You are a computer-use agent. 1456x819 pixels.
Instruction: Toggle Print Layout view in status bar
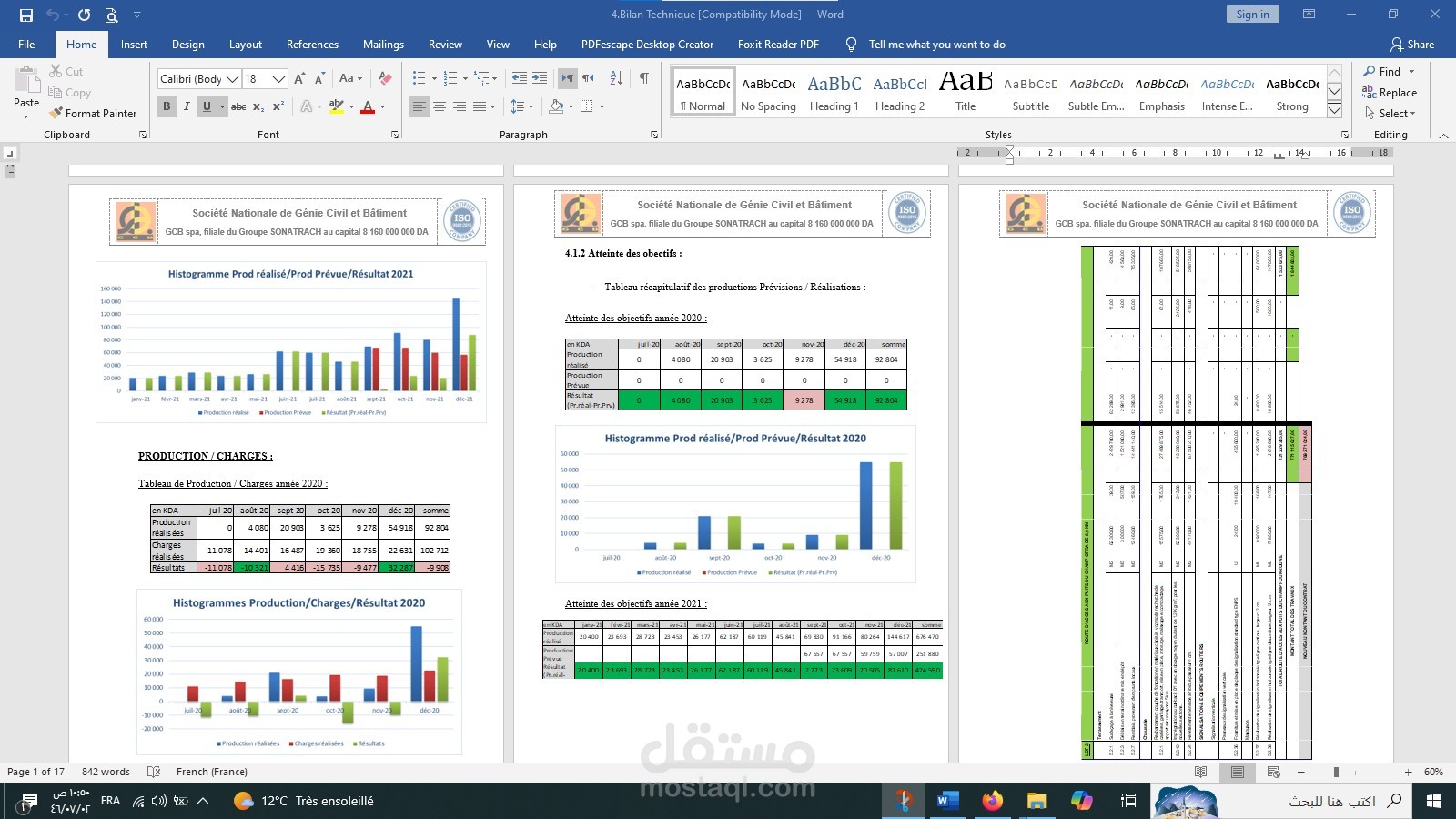[1238, 772]
